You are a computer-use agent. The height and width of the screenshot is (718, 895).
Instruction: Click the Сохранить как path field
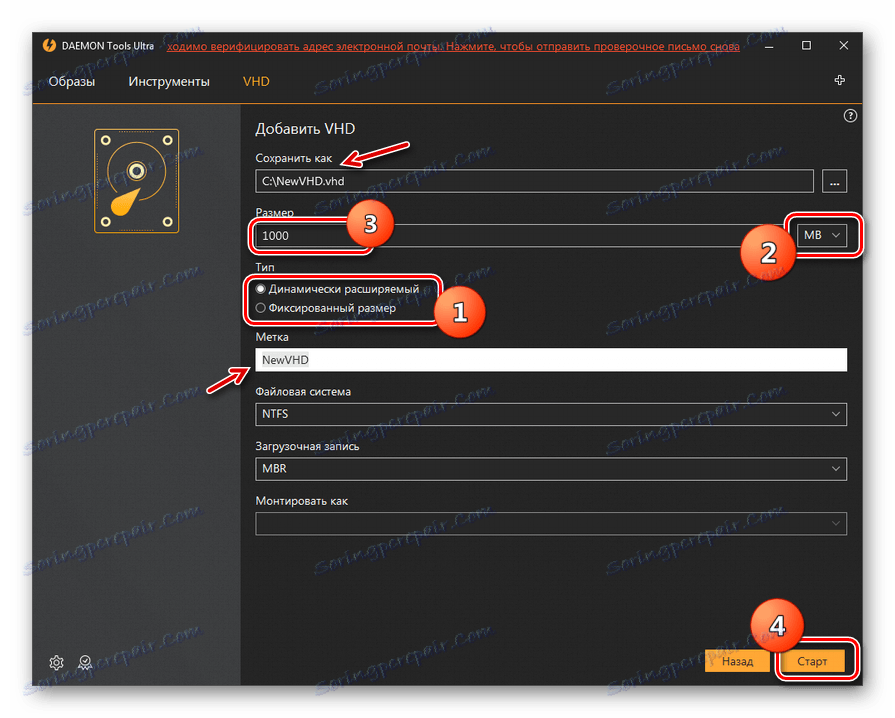pos(534,181)
